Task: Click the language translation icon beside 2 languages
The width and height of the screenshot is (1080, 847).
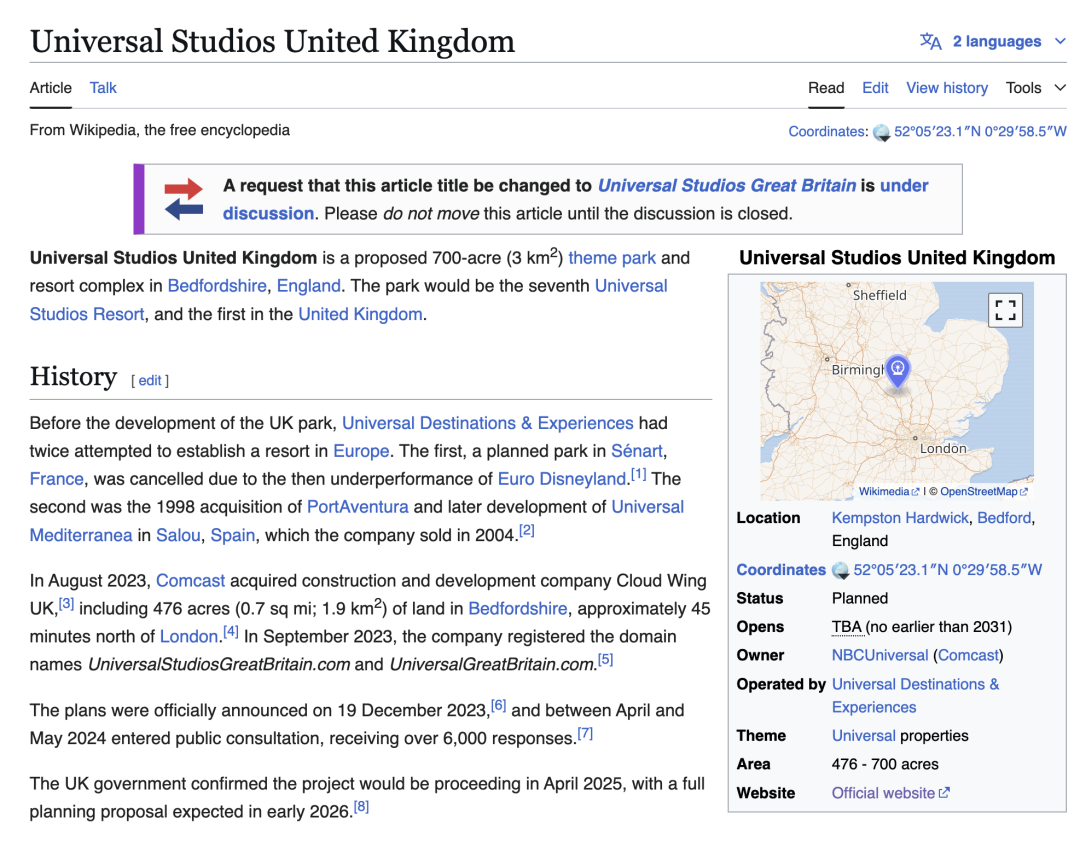Action: tap(931, 41)
